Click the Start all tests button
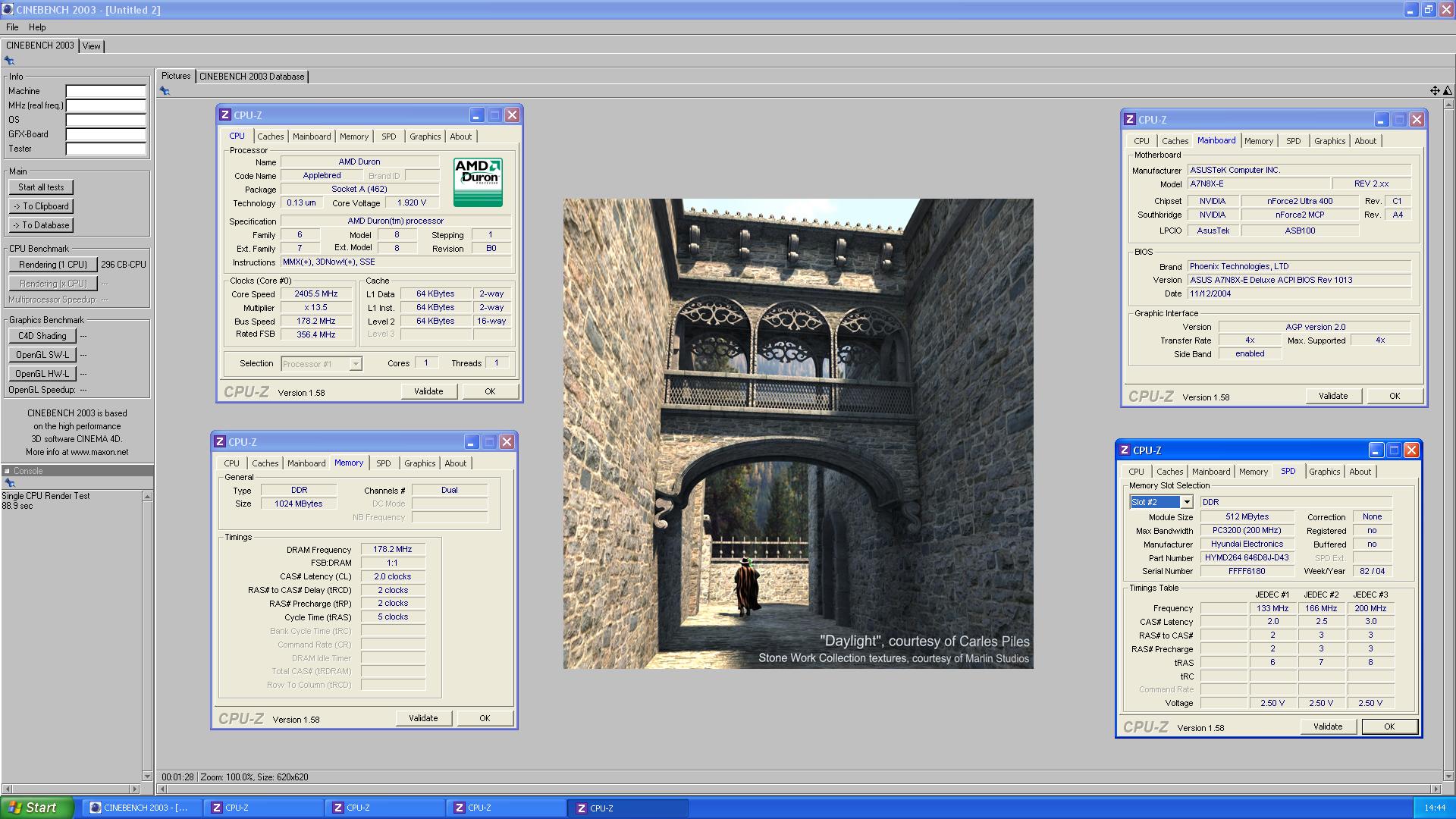Image resolution: width=1456 pixels, height=819 pixels. [x=41, y=187]
